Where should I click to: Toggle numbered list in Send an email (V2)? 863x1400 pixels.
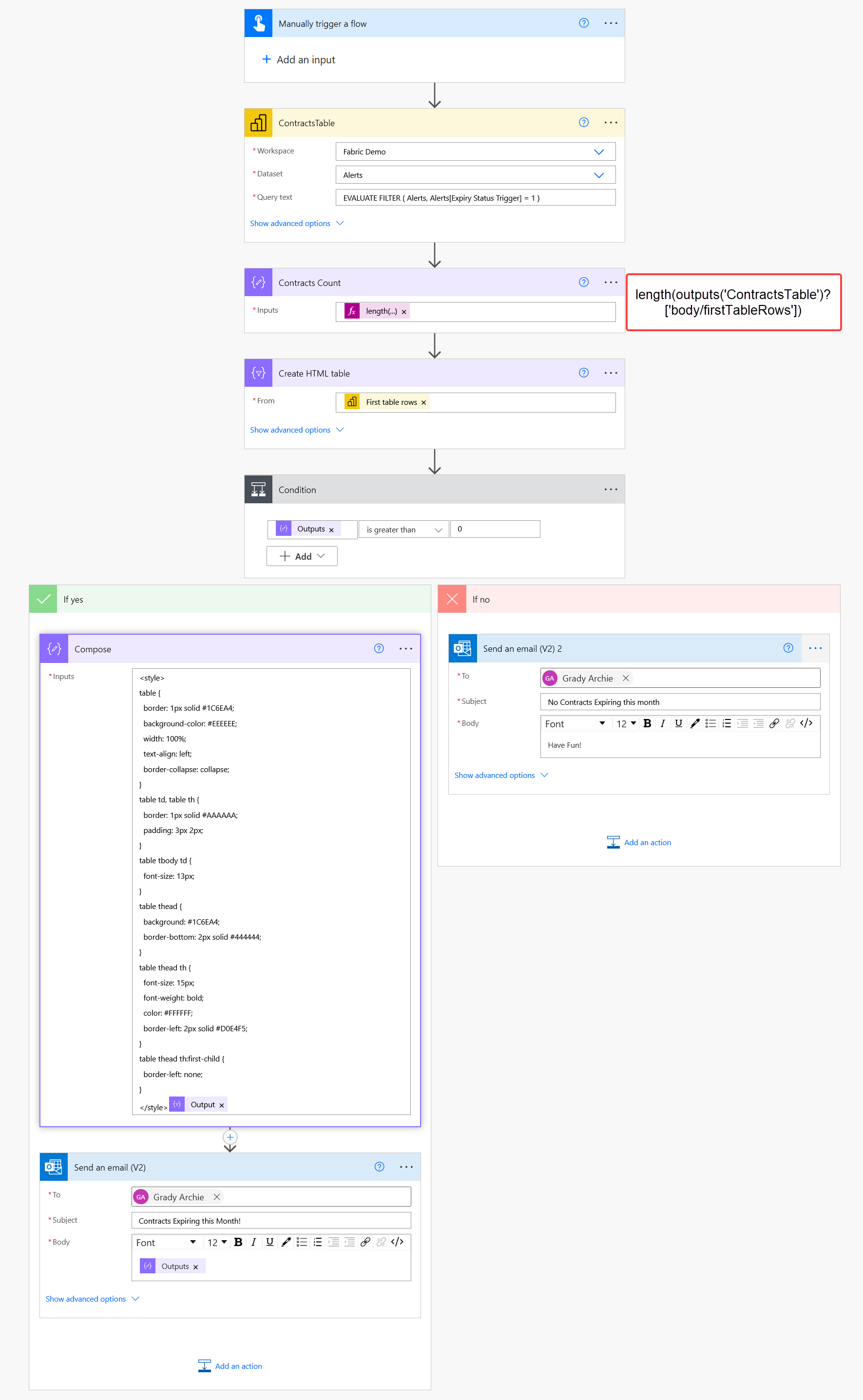(x=318, y=1243)
